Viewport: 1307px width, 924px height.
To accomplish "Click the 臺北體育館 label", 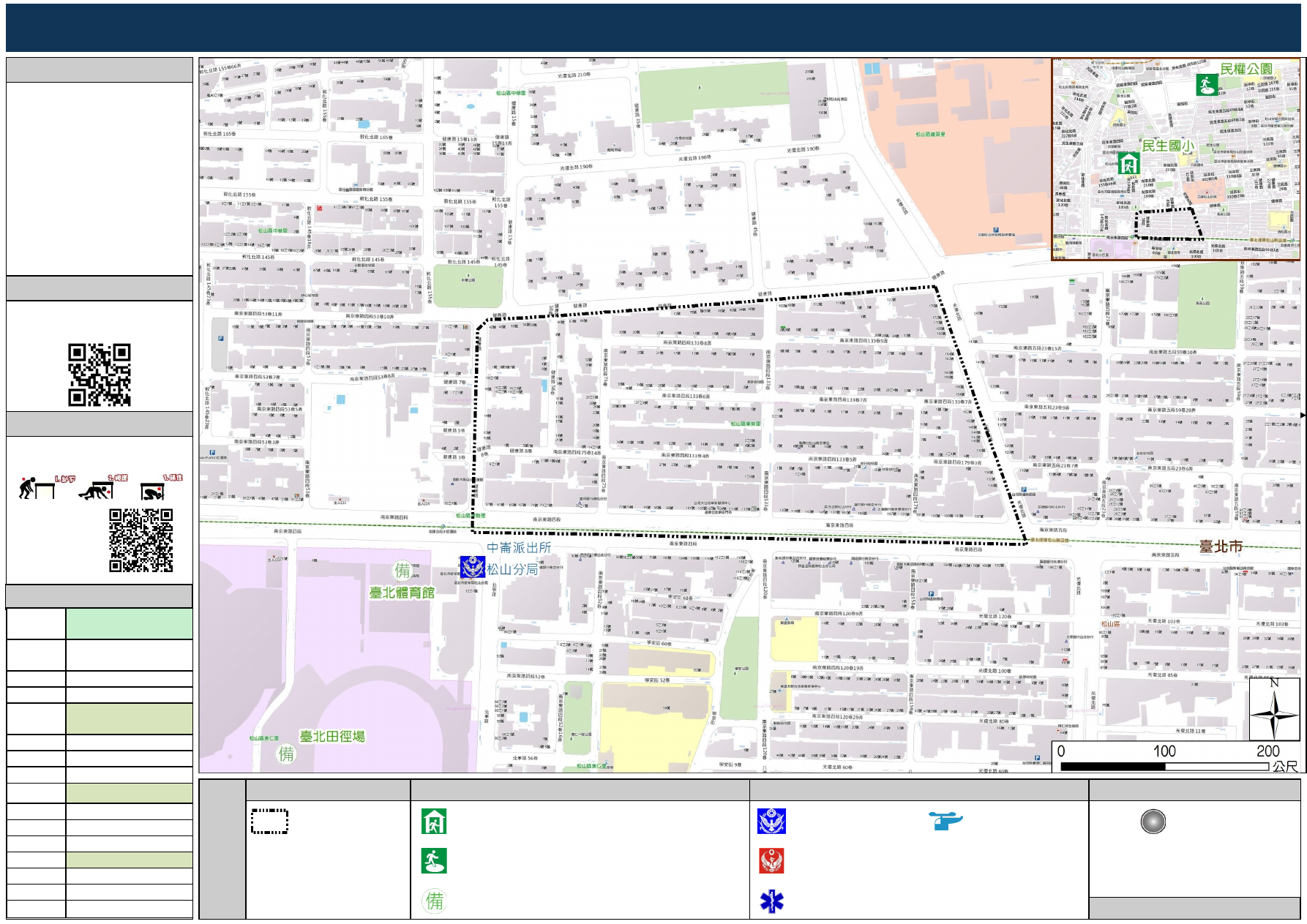I will 401,593.
